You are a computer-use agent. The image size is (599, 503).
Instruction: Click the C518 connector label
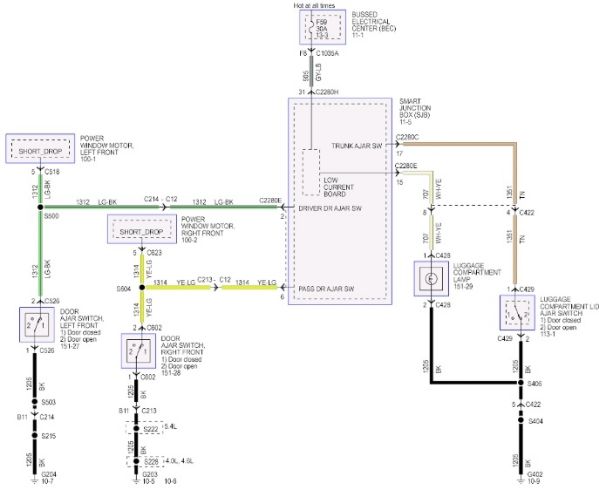[52, 172]
